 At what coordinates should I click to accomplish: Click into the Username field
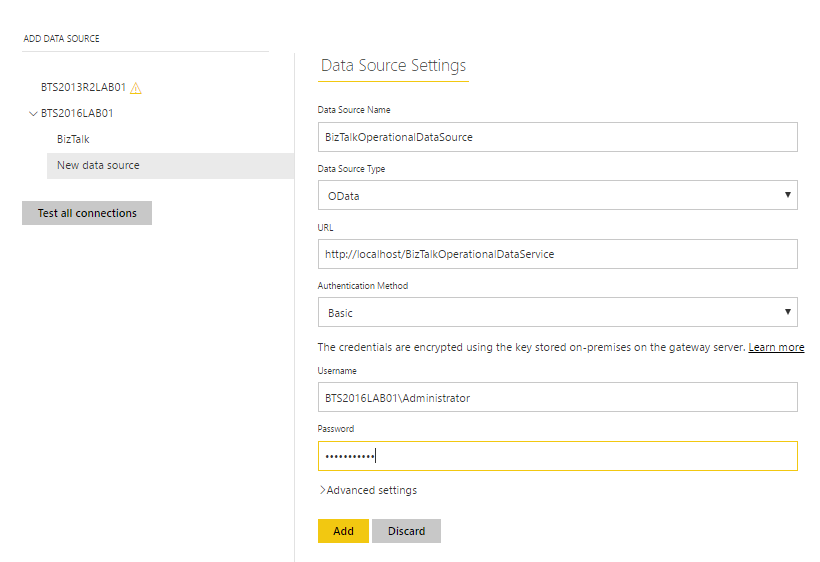[557, 398]
